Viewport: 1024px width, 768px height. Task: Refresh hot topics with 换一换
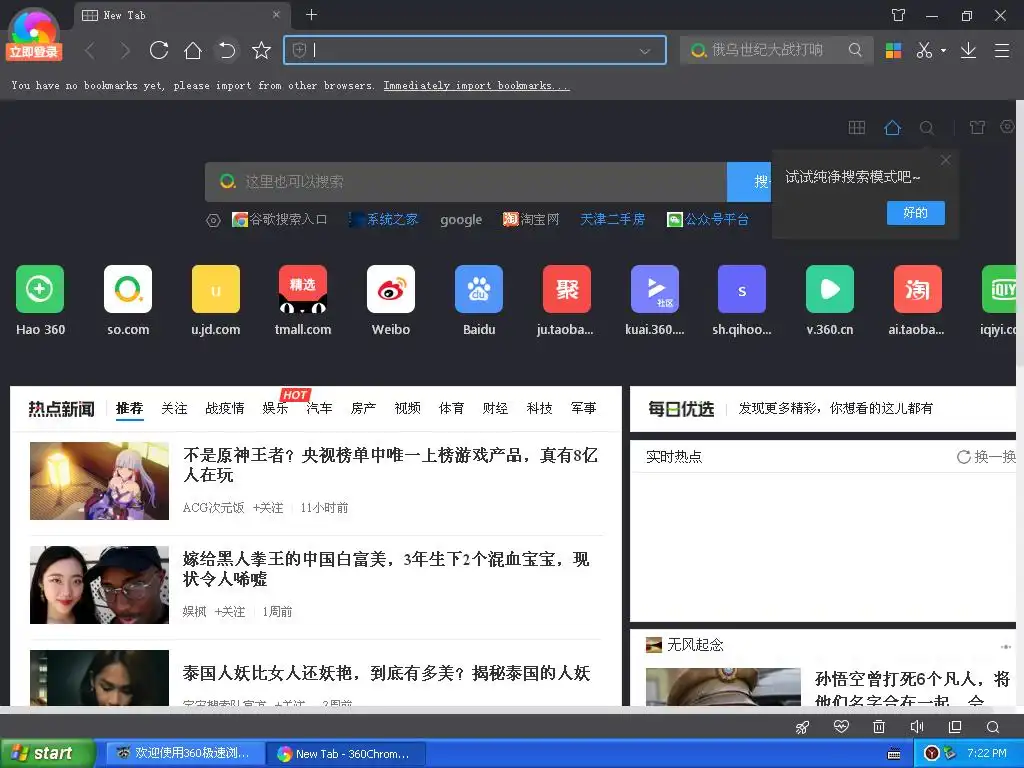(x=986, y=456)
